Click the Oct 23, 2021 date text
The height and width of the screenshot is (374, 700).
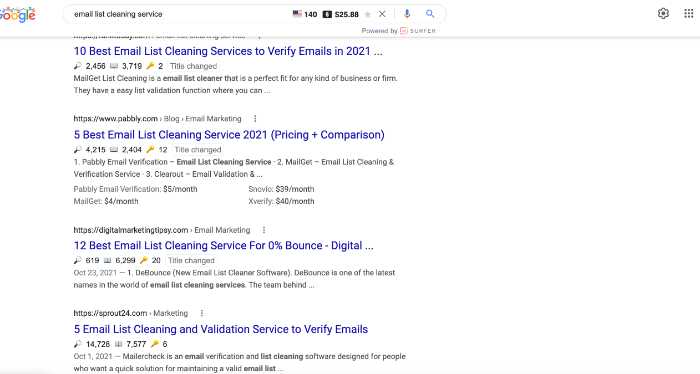coord(95,273)
